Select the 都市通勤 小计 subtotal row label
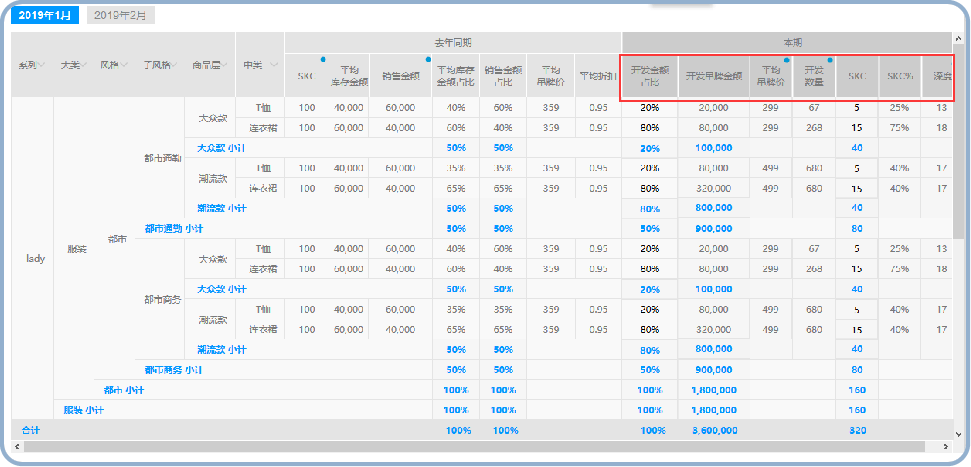971x467 pixels. pyautogui.click(x=173, y=229)
